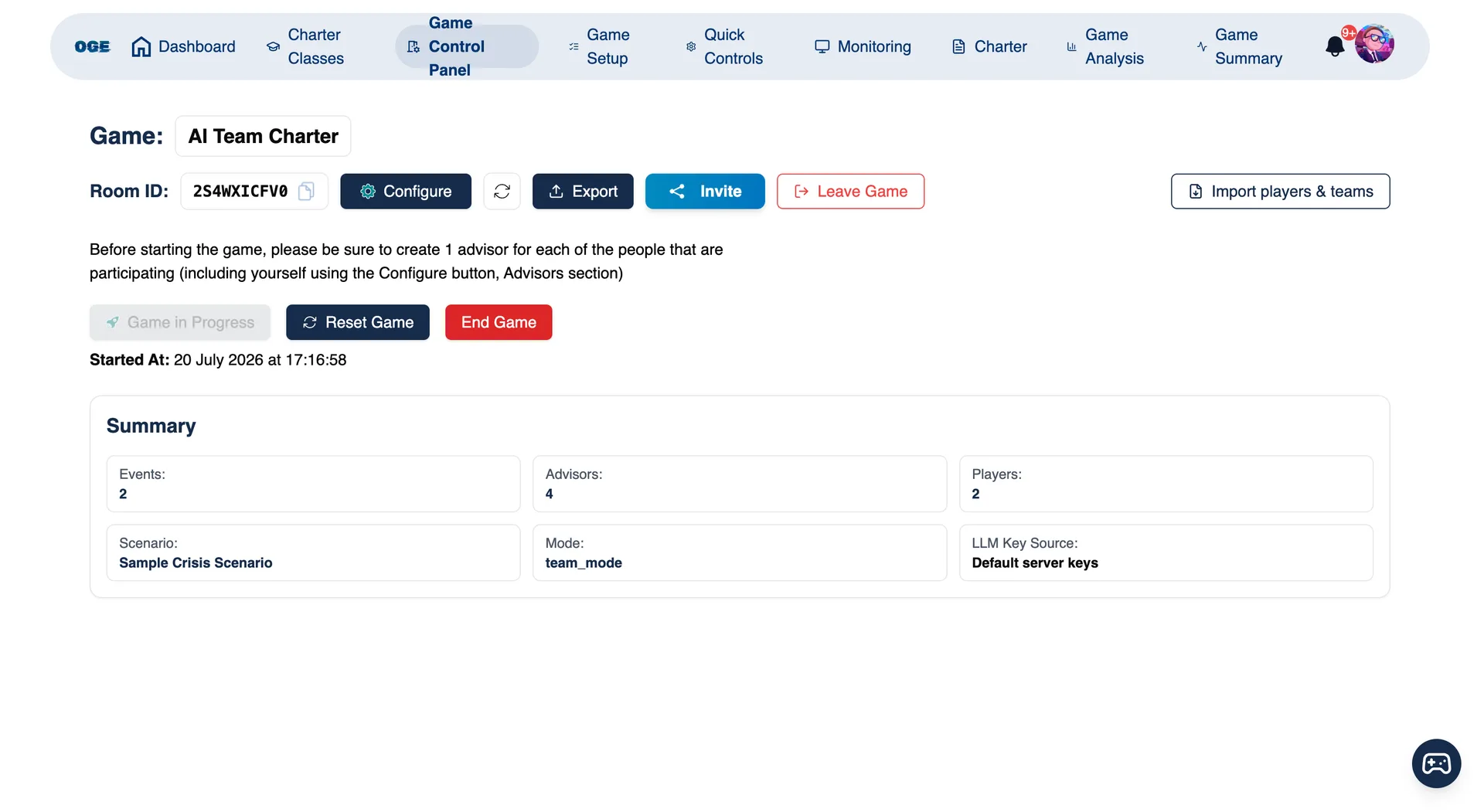The image size is (1484, 812).
Task: Click the team_mode value
Action: (584, 562)
